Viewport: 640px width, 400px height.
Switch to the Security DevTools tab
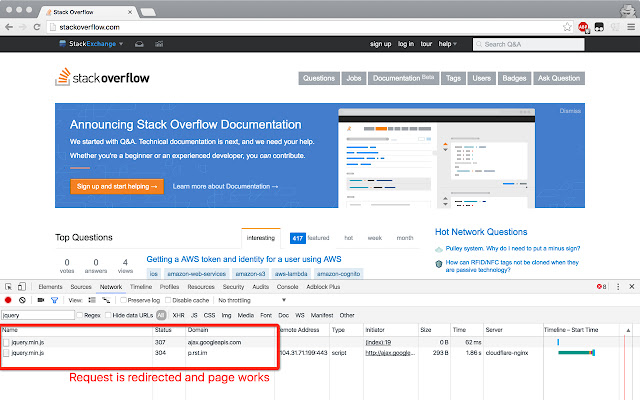pyautogui.click(x=233, y=287)
